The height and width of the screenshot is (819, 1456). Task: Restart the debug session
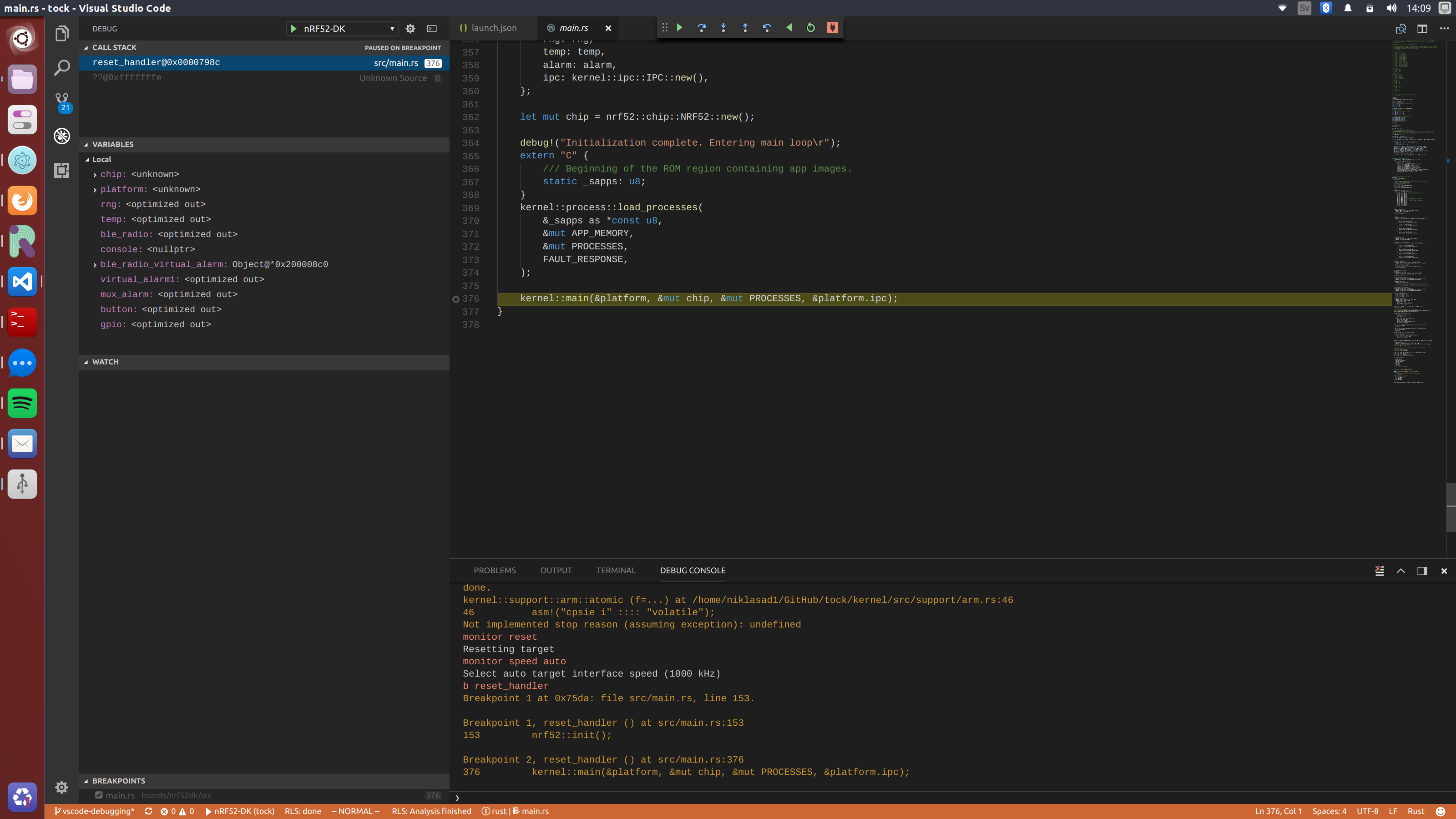[x=810, y=28]
